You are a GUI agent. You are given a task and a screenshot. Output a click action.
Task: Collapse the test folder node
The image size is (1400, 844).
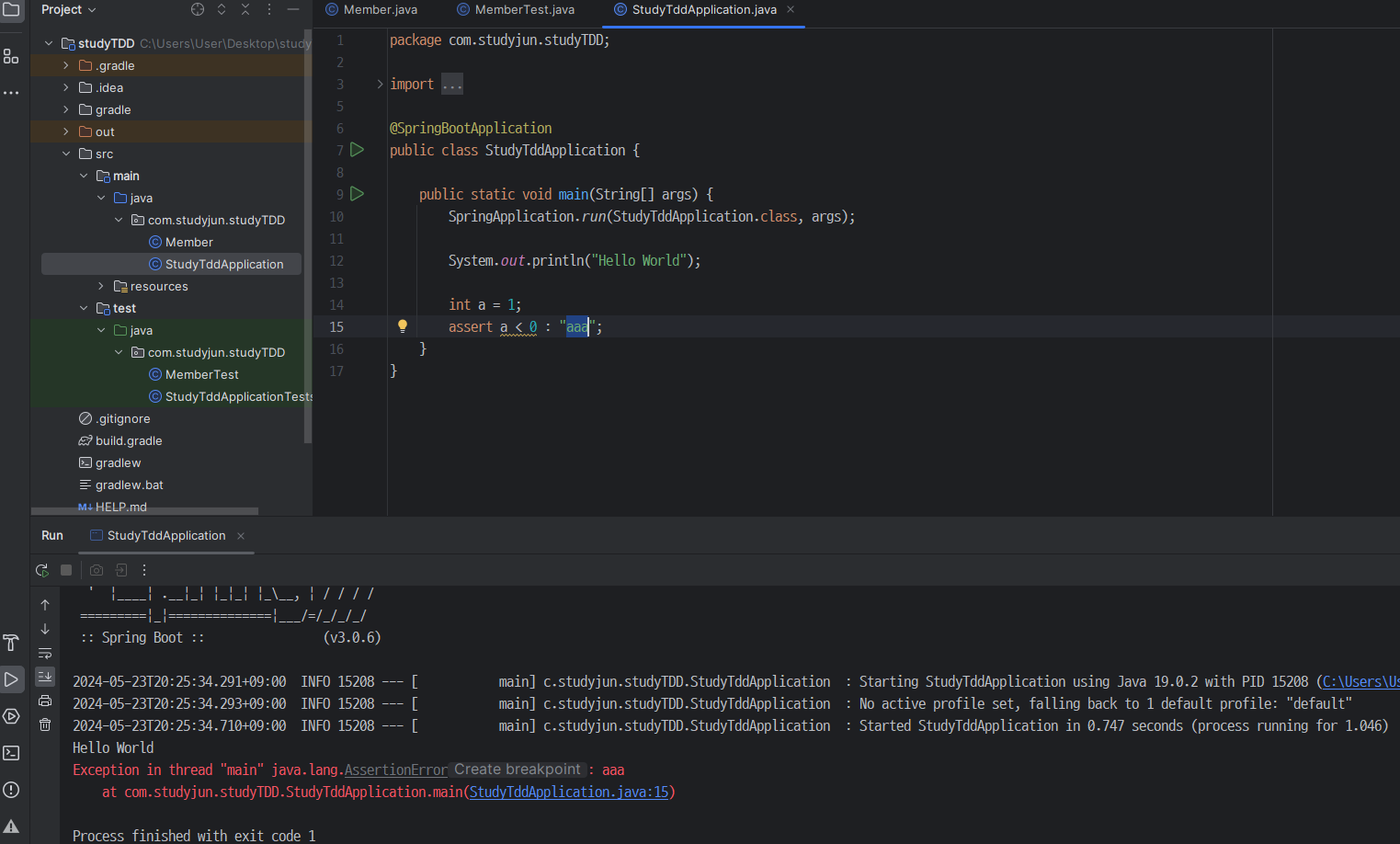tap(84, 308)
